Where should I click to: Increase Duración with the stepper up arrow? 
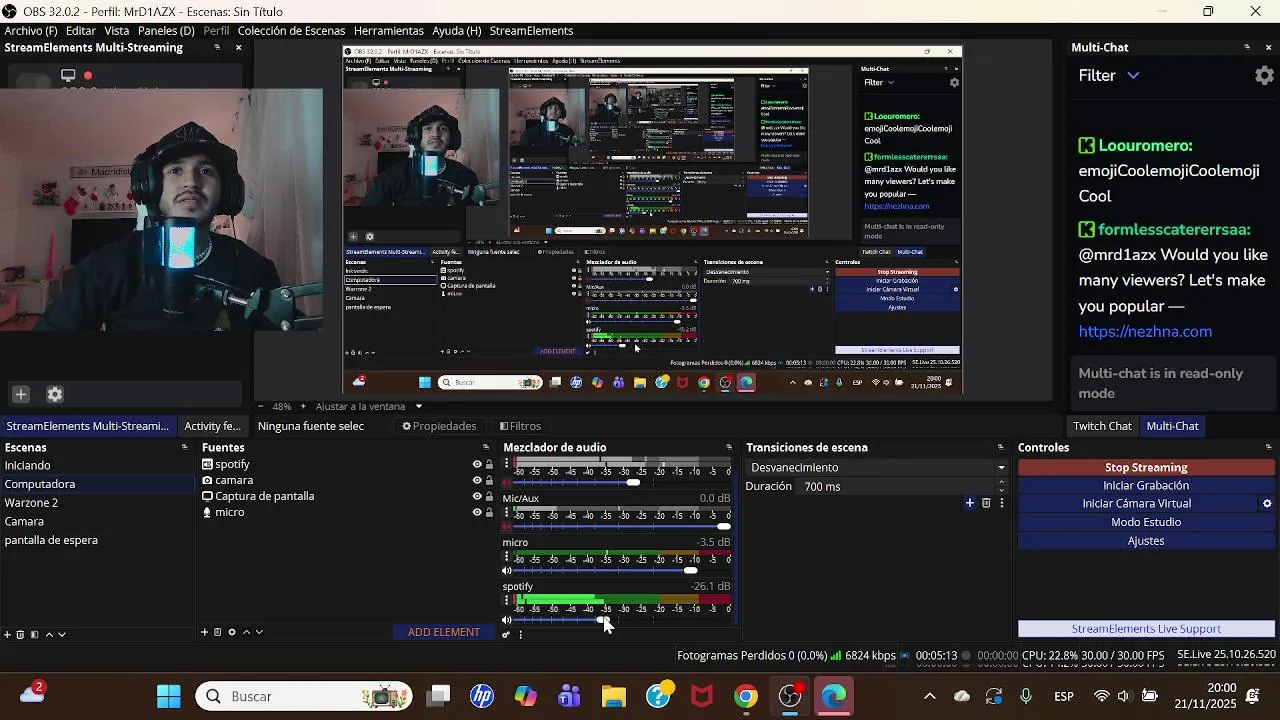1001,483
